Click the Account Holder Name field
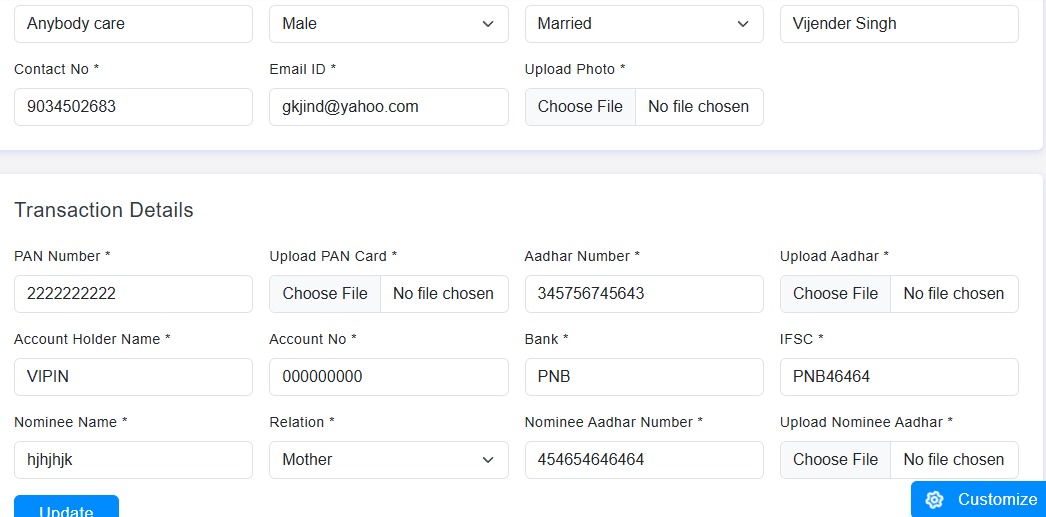 [x=133, y=377]
